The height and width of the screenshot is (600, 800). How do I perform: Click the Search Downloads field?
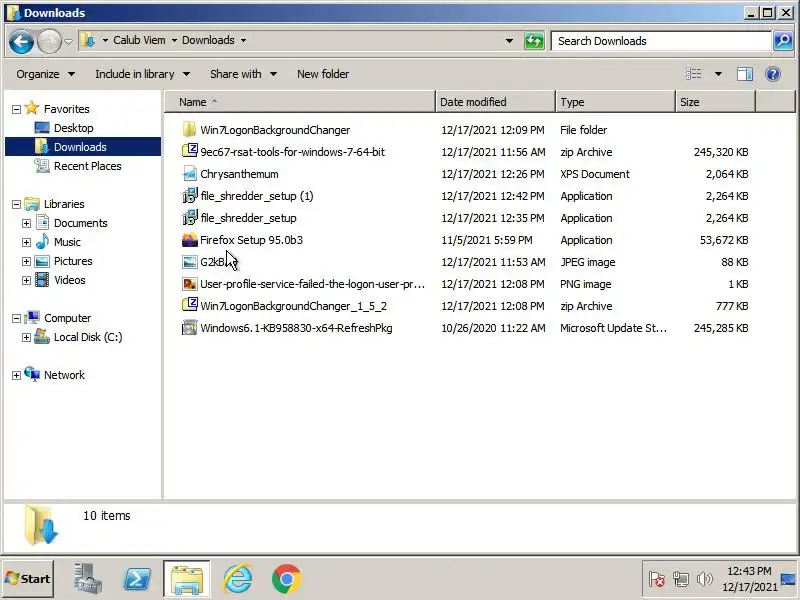point(661,41)
